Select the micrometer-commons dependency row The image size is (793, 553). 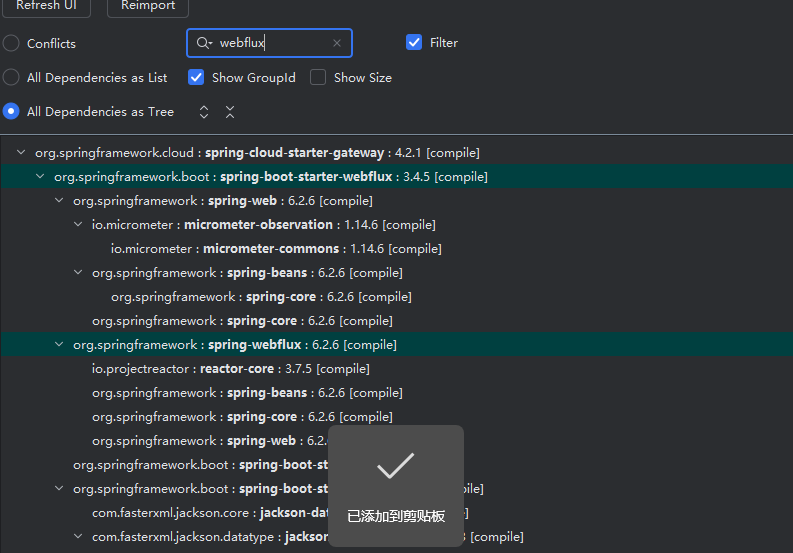pyautogui.click(x=275, y=249)
